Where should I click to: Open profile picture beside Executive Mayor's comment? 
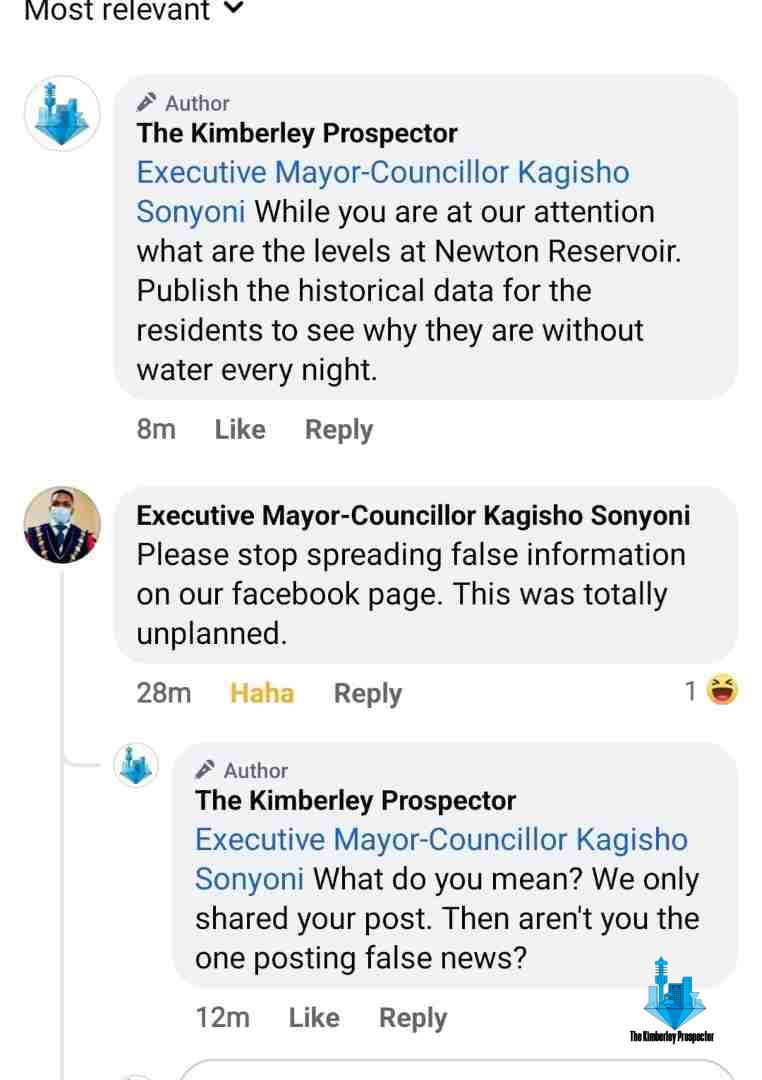tap(62, 525)
